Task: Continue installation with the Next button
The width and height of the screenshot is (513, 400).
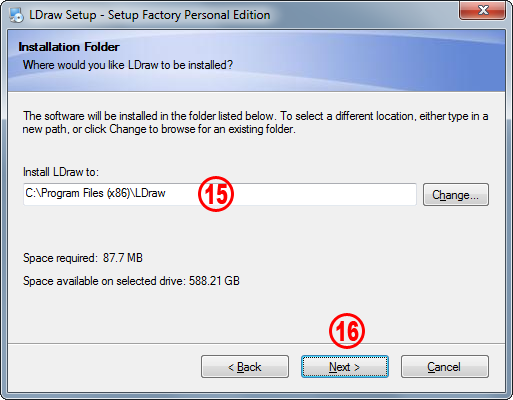Action: point(345,366)
